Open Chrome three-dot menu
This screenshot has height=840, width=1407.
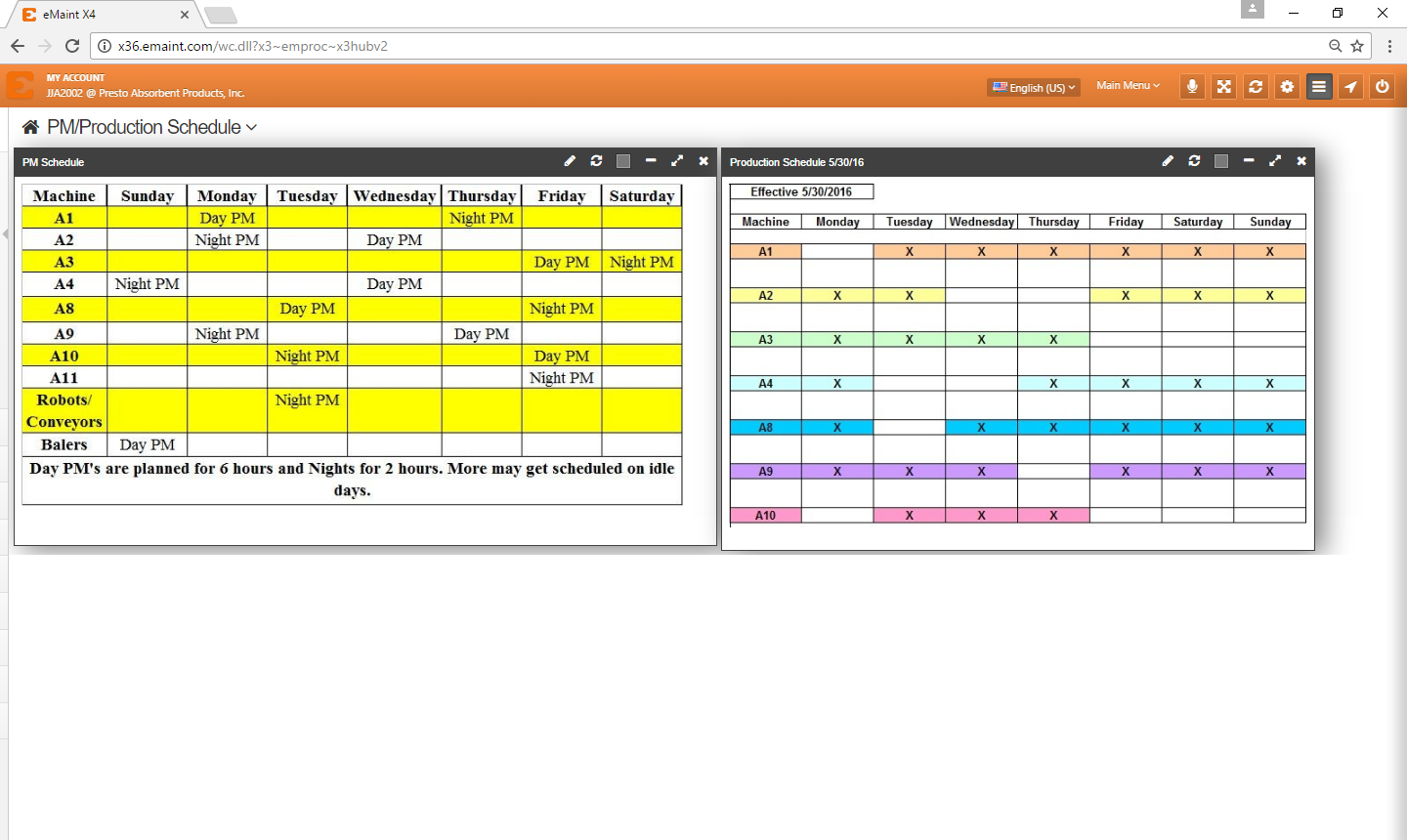click(1389, 46)
